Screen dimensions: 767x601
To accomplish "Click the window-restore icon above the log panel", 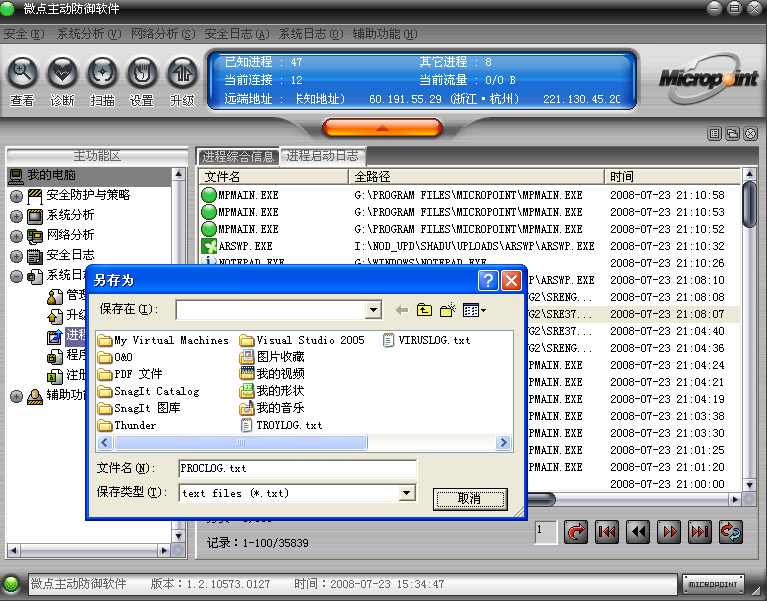I will [x=732, y=134].
